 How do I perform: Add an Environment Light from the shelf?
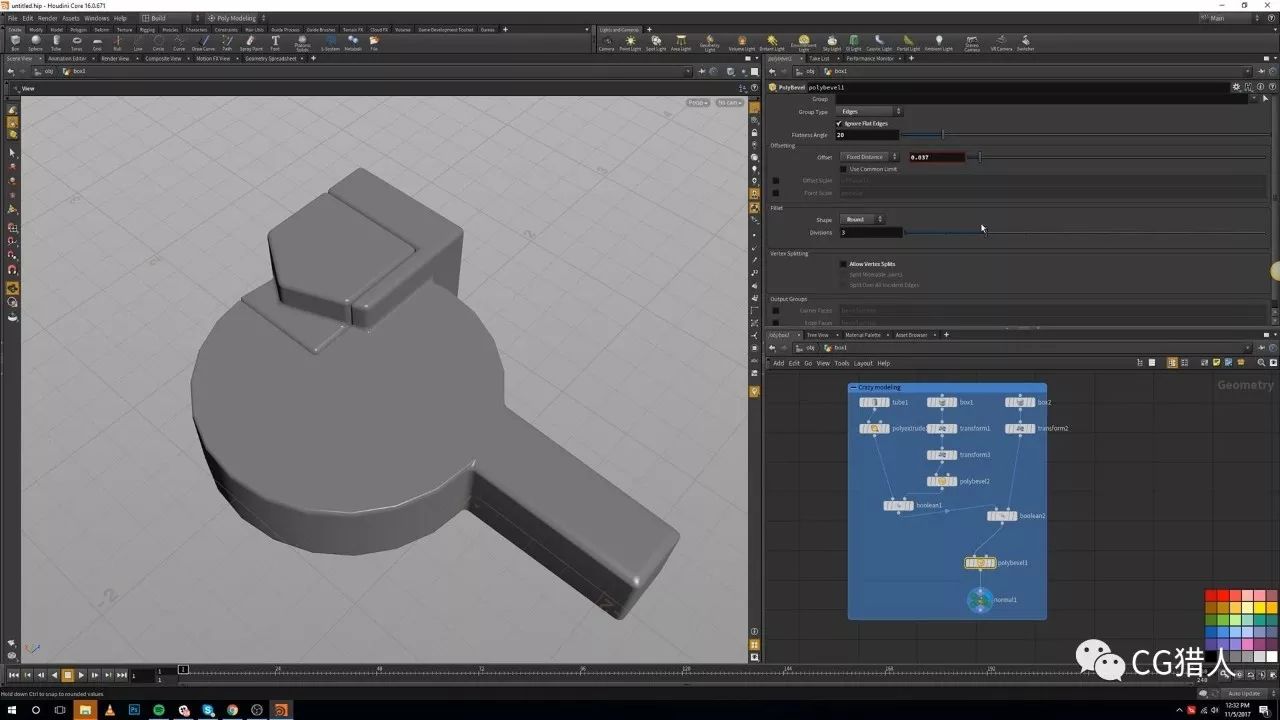point(803,43)
